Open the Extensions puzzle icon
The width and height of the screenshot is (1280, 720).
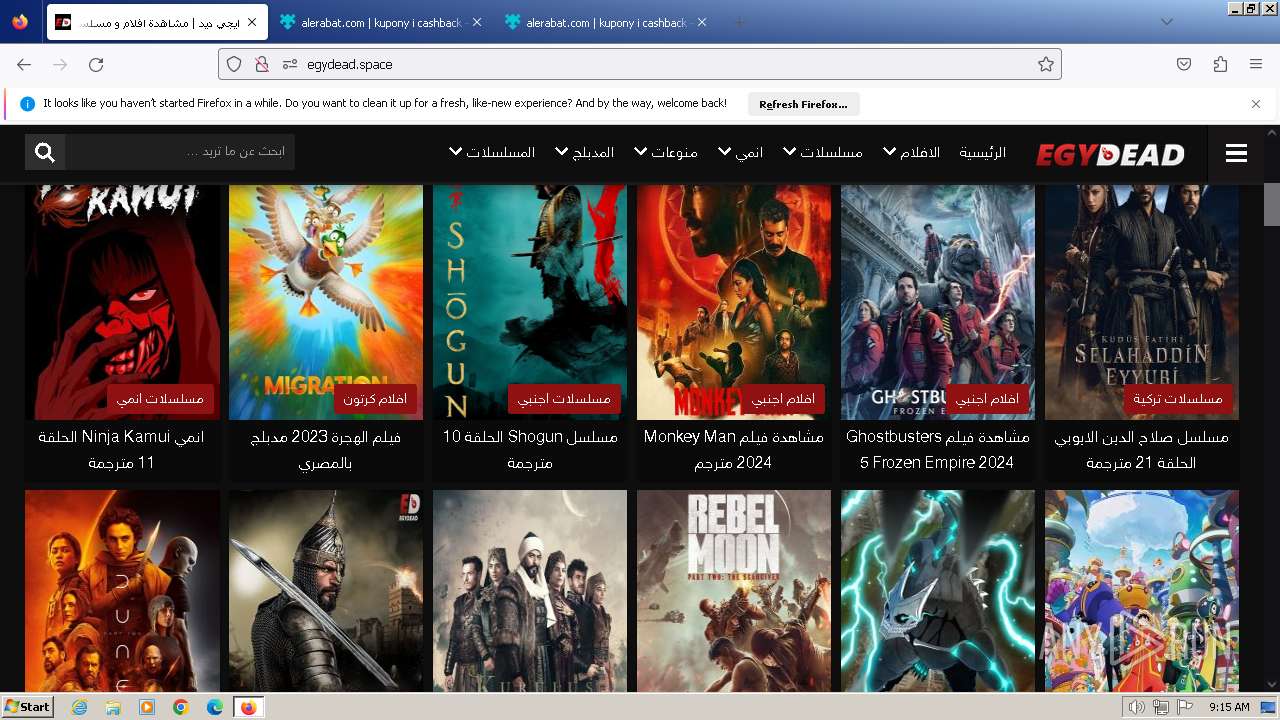[1220, 64]
